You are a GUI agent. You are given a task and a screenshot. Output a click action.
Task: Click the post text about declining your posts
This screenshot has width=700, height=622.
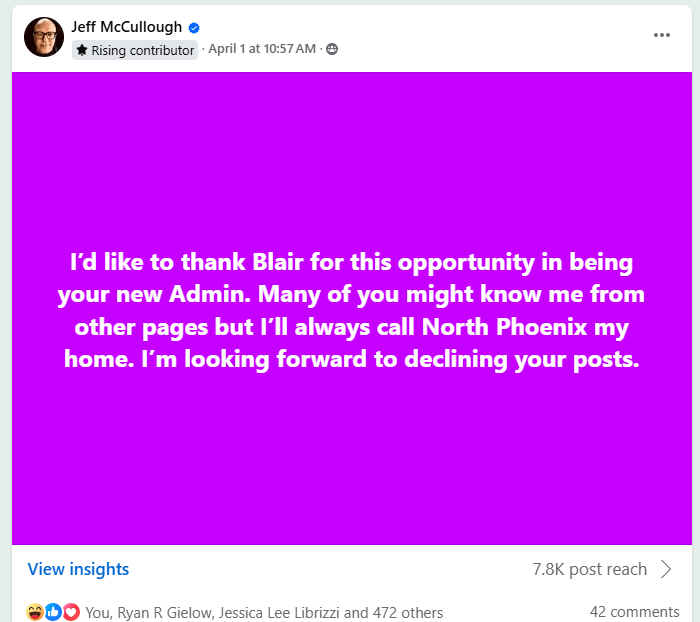[x=352, y=310]
